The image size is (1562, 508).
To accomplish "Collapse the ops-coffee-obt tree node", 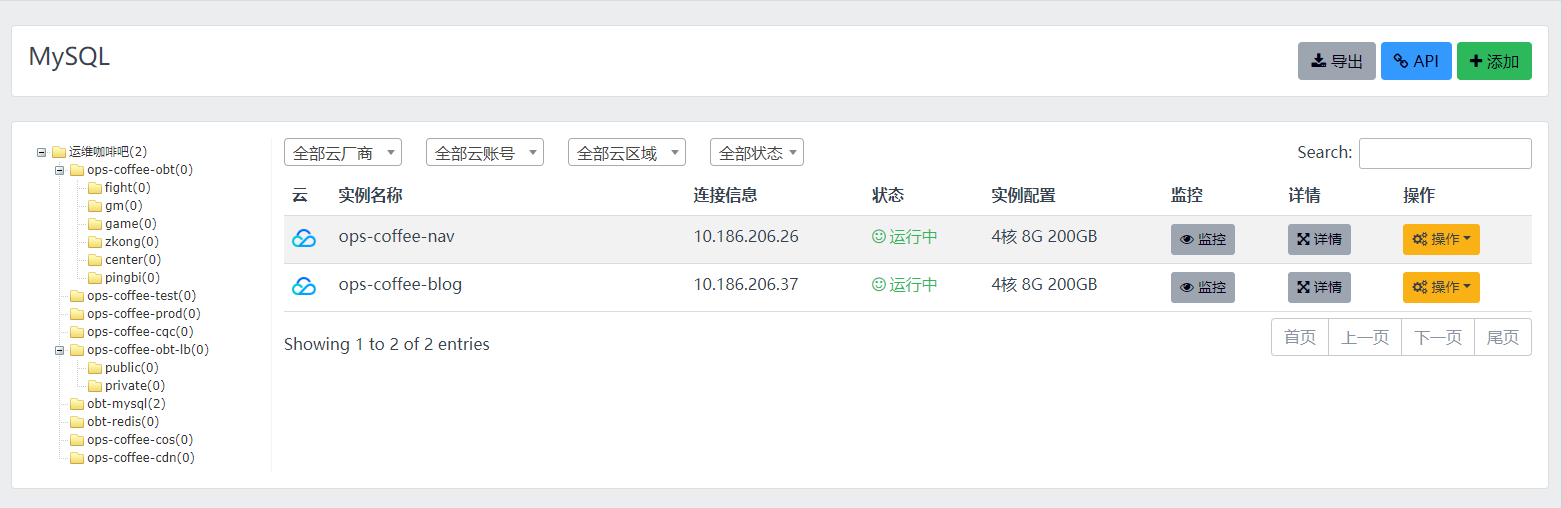I will pyautogui.click(x=59, y=170).
